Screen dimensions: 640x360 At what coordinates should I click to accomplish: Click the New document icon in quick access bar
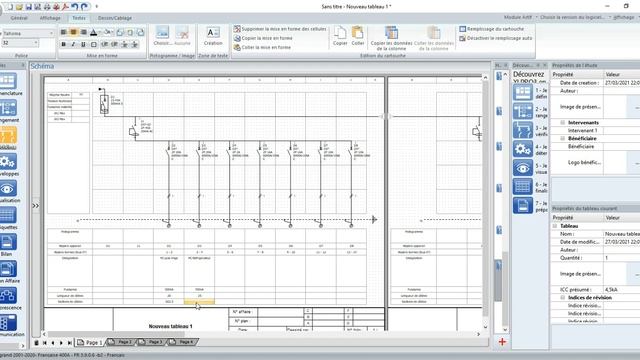point(10,7)
